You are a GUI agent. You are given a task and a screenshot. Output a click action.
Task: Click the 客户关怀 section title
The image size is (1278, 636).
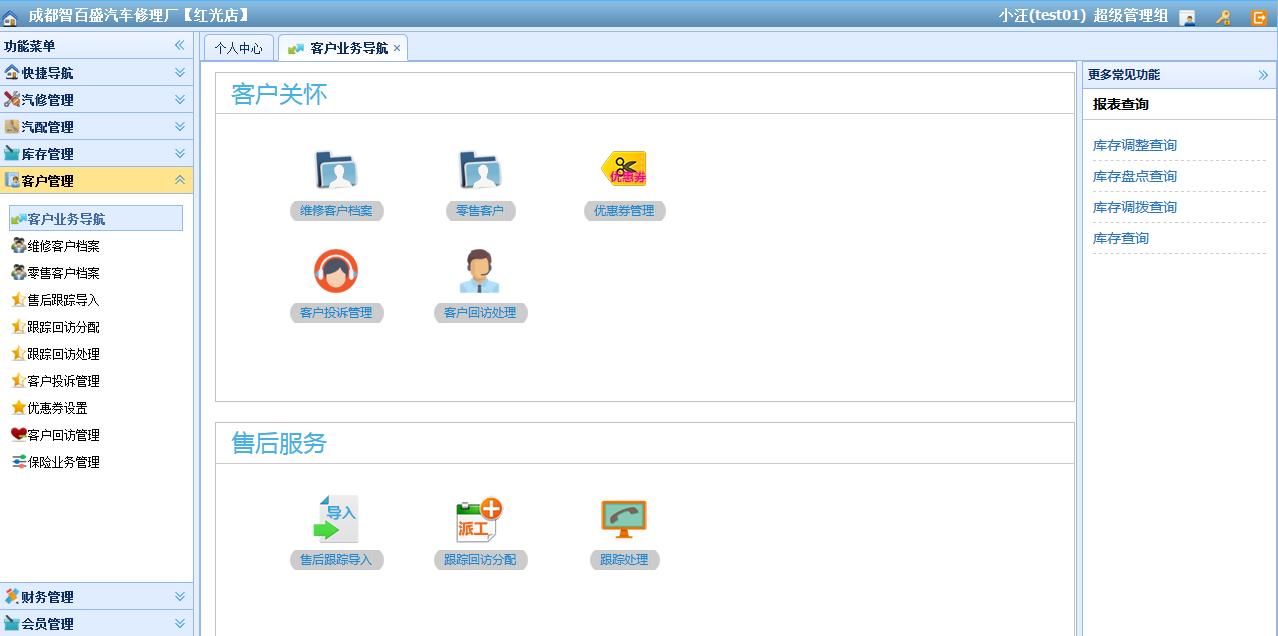coord(279,94)
